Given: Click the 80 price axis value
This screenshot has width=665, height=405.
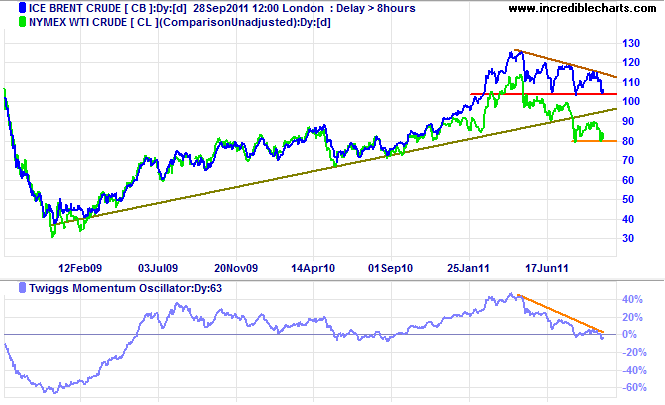Looking at the screenshot, I should (628, 141).
